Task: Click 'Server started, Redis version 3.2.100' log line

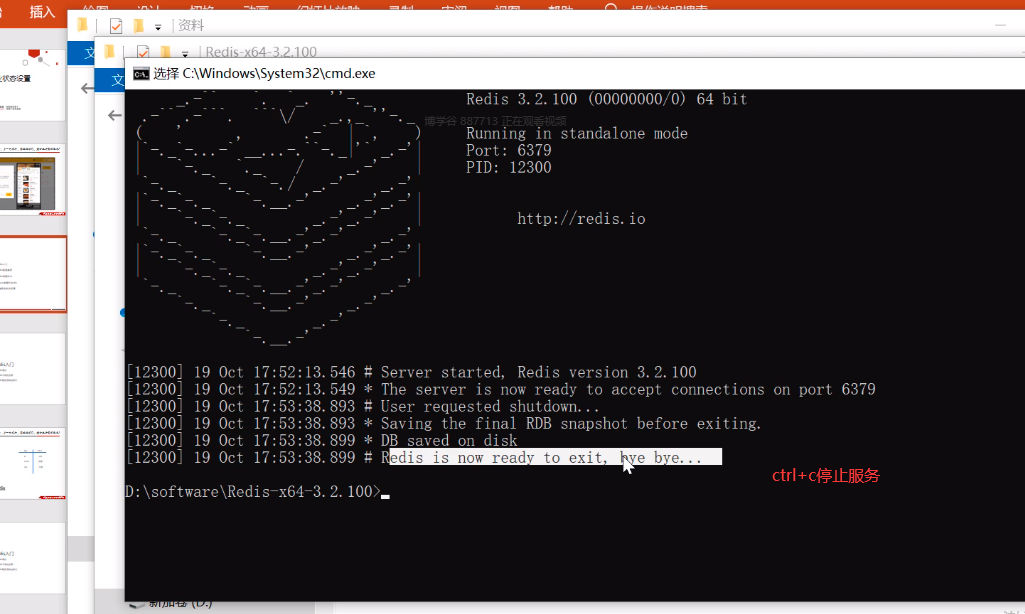Action: (x=539, y=373)
